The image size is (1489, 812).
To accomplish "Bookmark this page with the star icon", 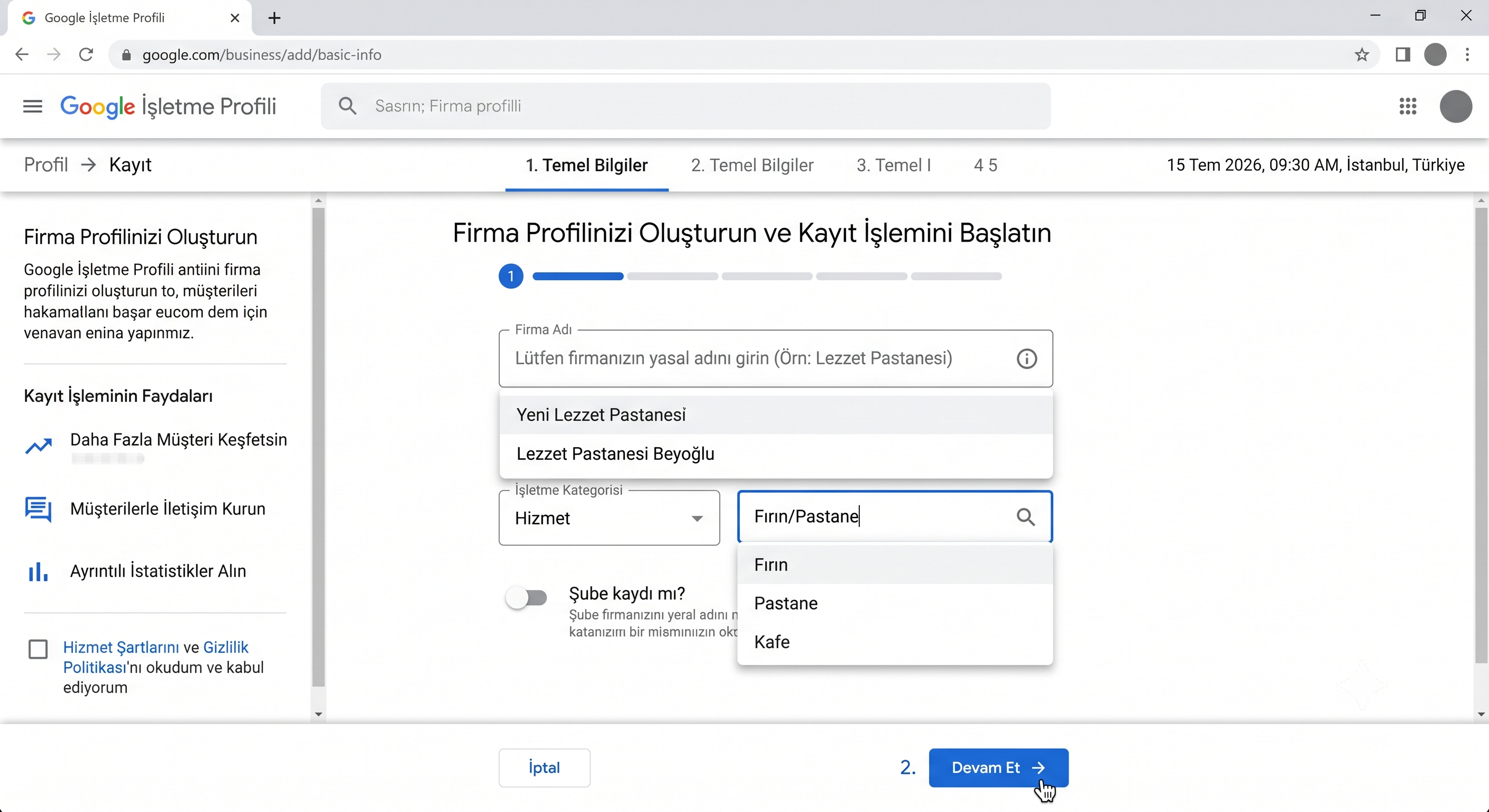I will point(1362,55).
